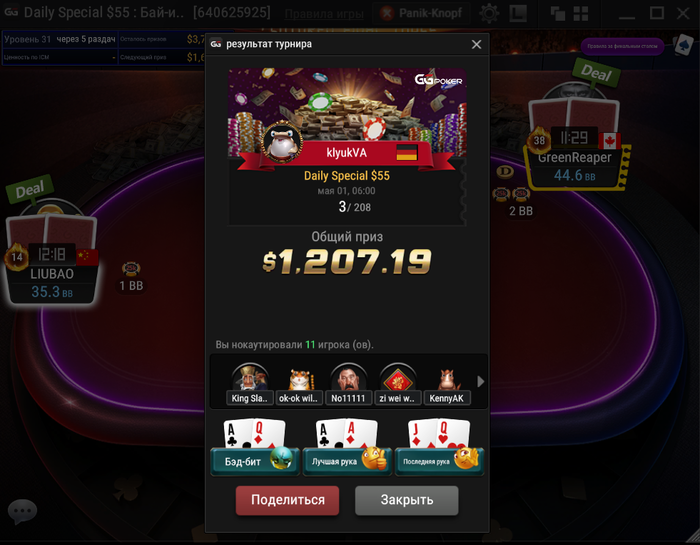Click the Закрыть button
700x545 pixels.
[x=407, y=500]
